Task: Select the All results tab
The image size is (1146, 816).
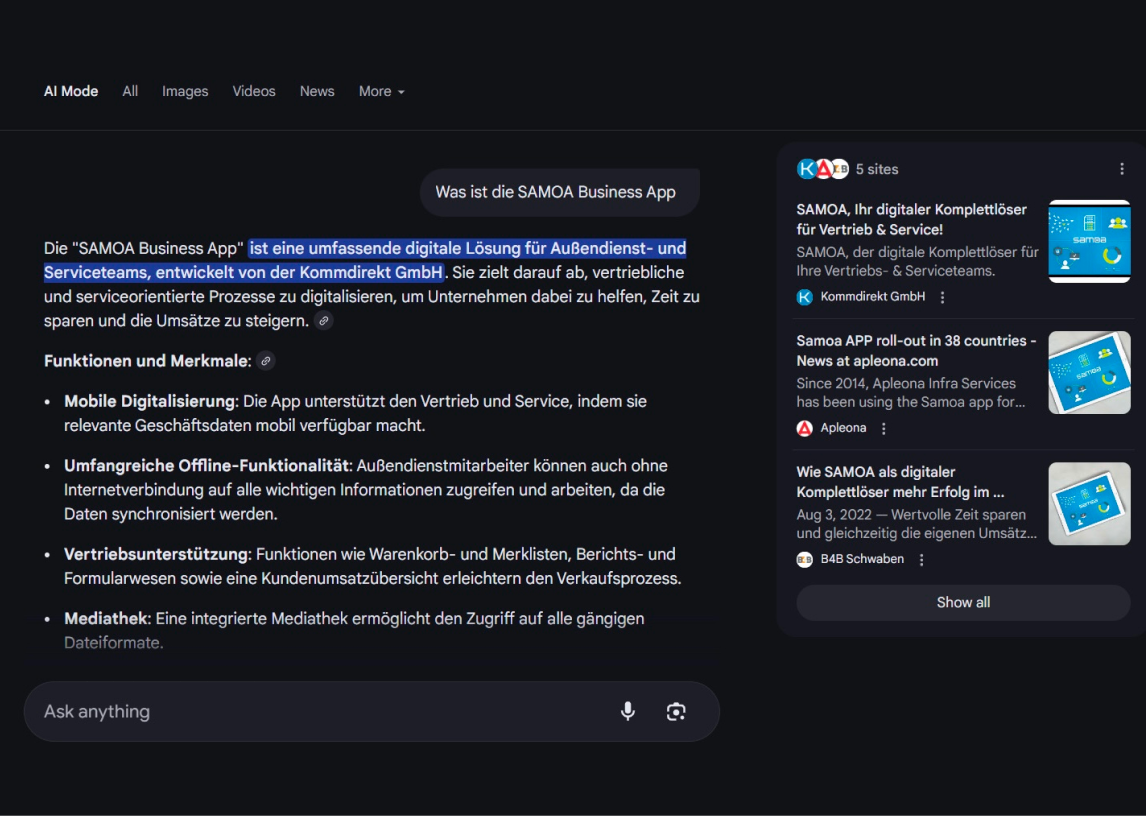Action: (130, 91)
